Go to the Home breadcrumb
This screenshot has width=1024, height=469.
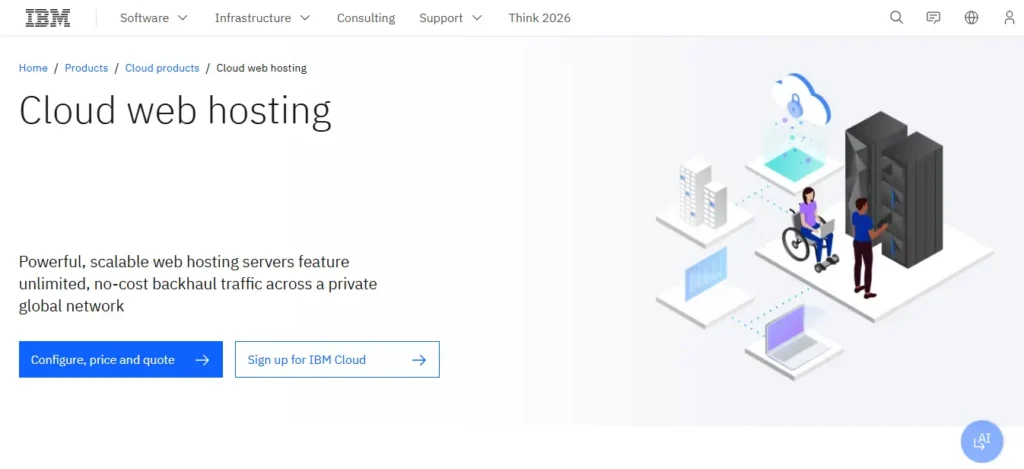pos(33,68)
